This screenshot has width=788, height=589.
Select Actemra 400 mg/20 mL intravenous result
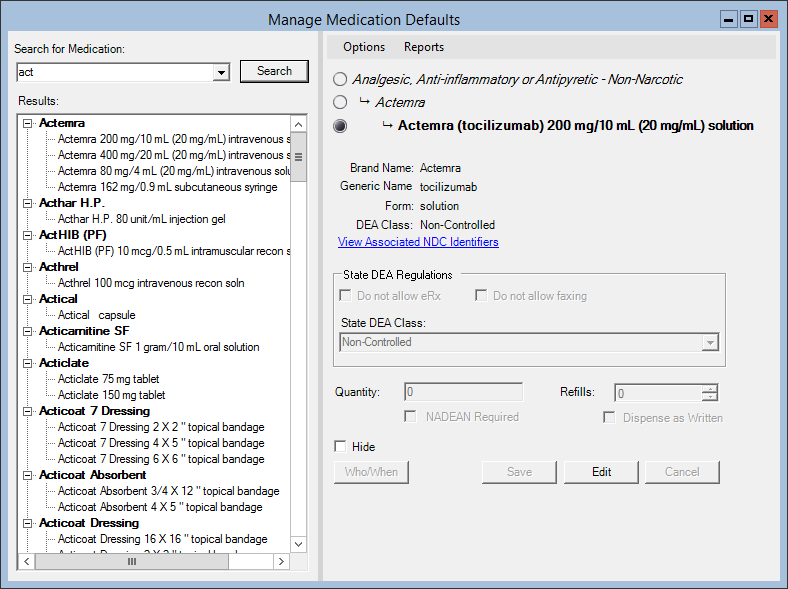174,155
